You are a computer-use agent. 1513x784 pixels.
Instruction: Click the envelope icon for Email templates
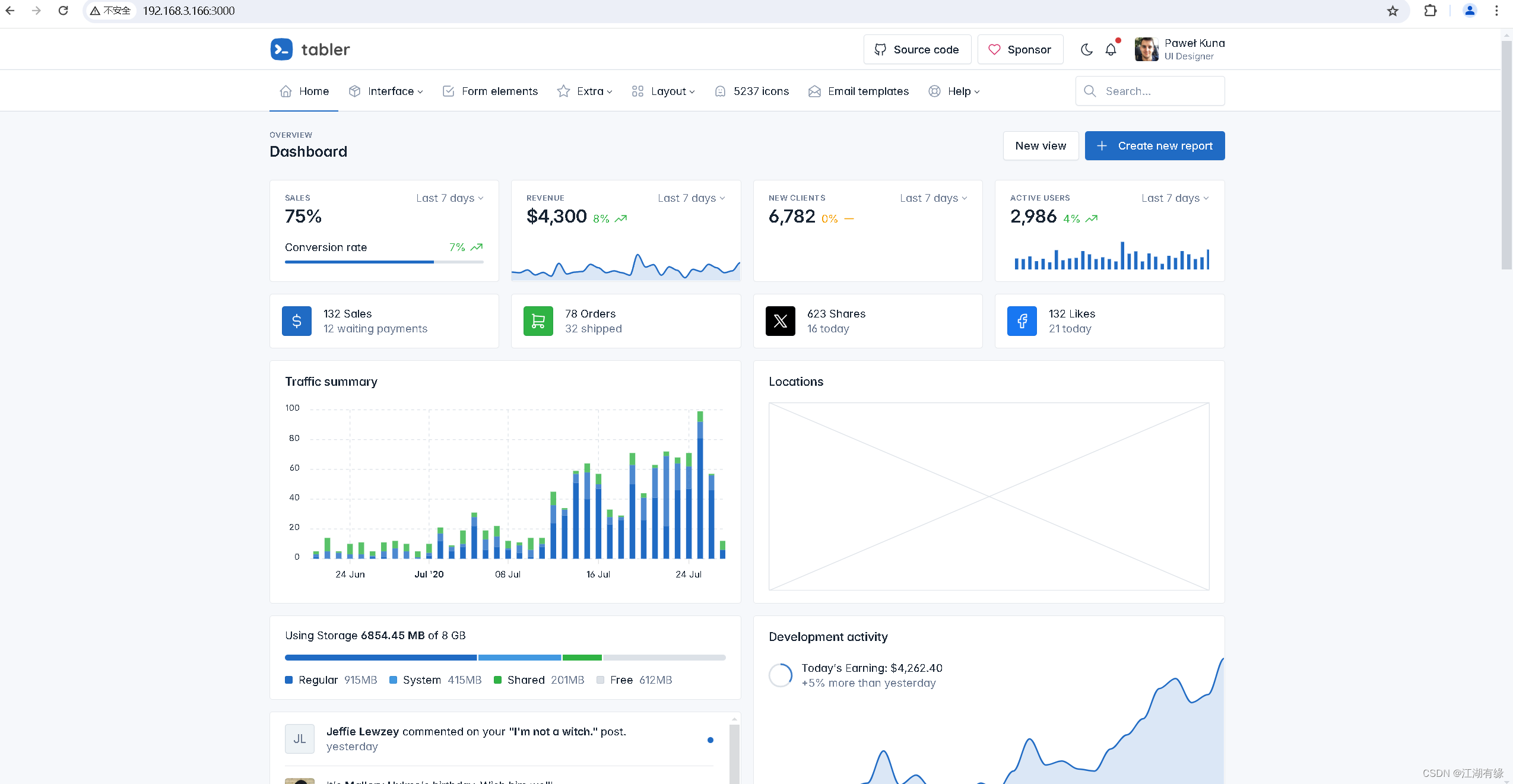tap(814, 91)
